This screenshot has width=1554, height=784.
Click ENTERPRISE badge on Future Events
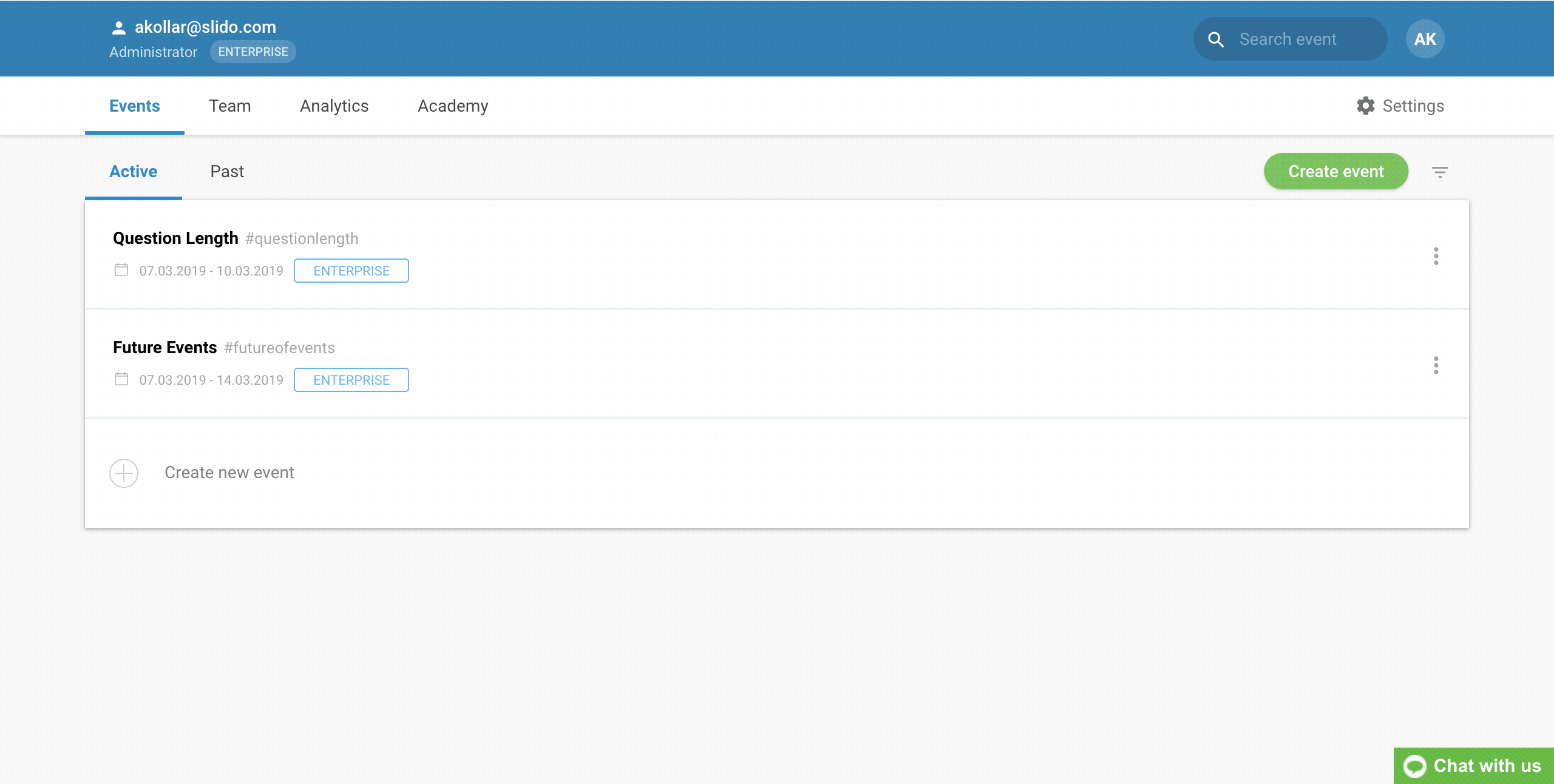tap(351, 380)
